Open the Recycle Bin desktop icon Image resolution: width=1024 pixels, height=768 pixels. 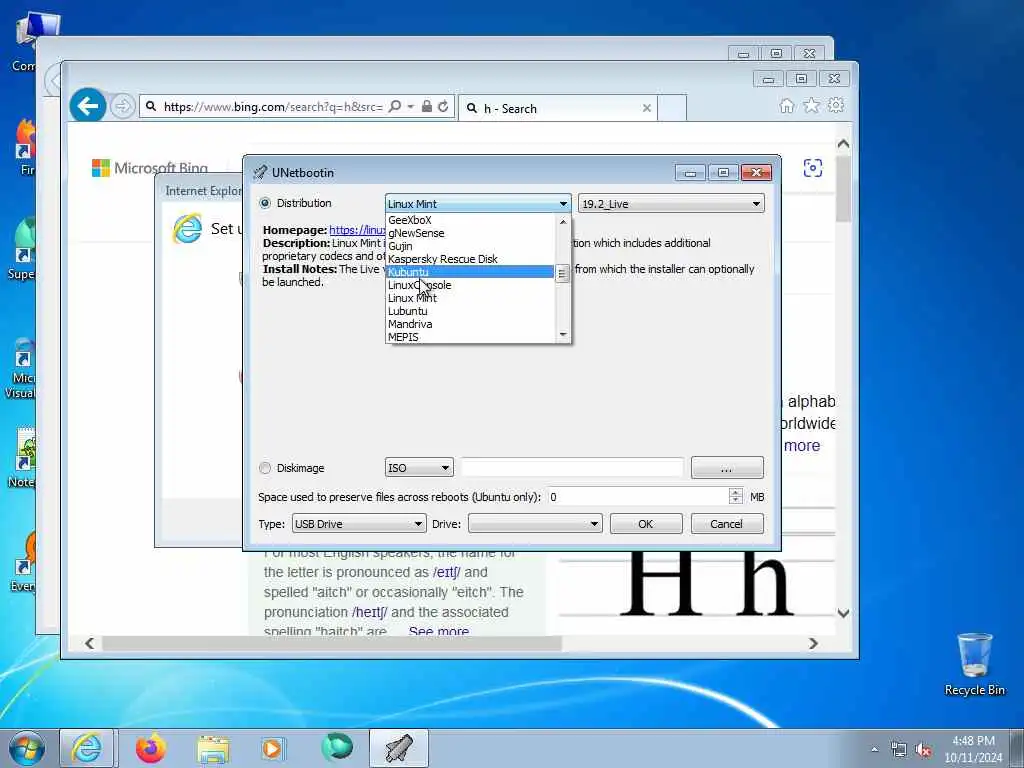click(x=974, y=665)
